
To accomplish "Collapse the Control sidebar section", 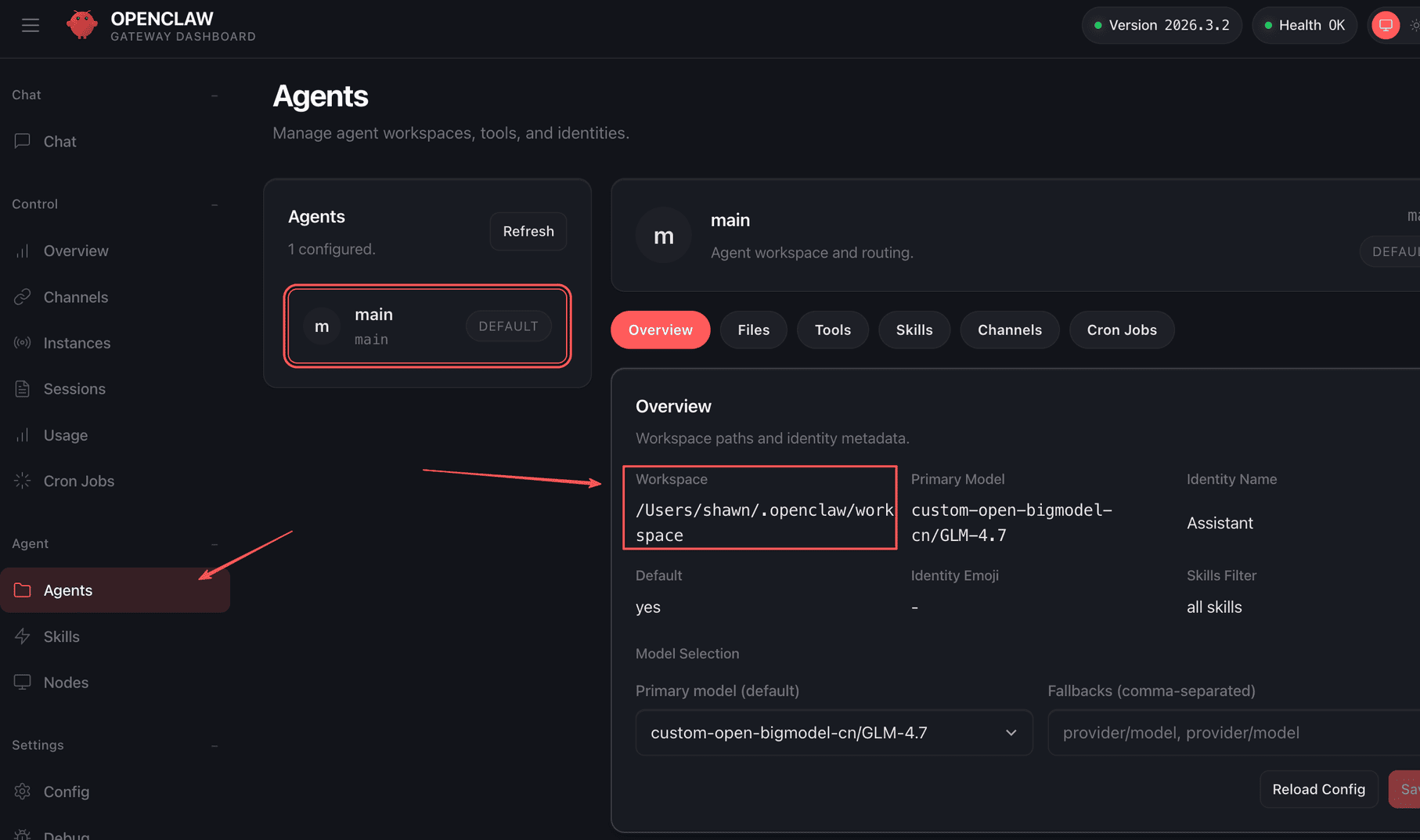I will [214, 204].
